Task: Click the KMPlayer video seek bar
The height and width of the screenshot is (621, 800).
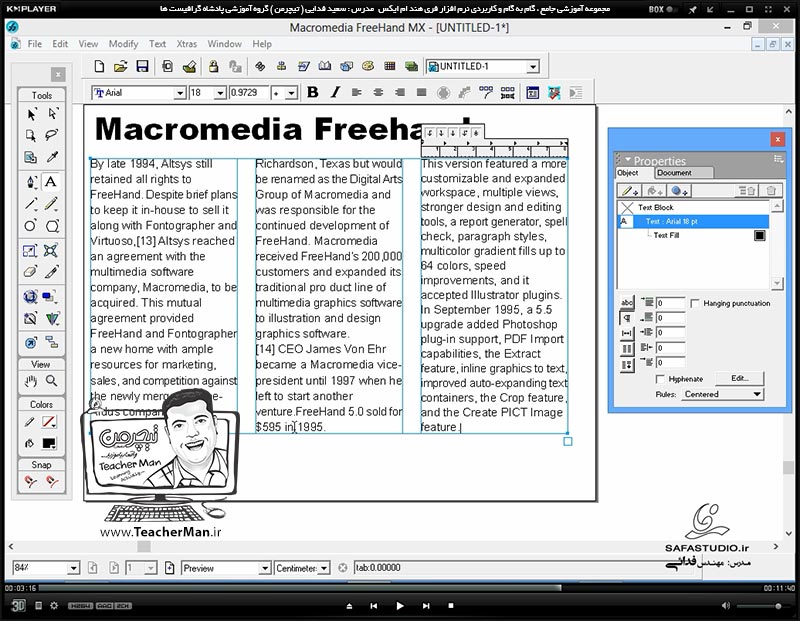Action: click(398, 588)
